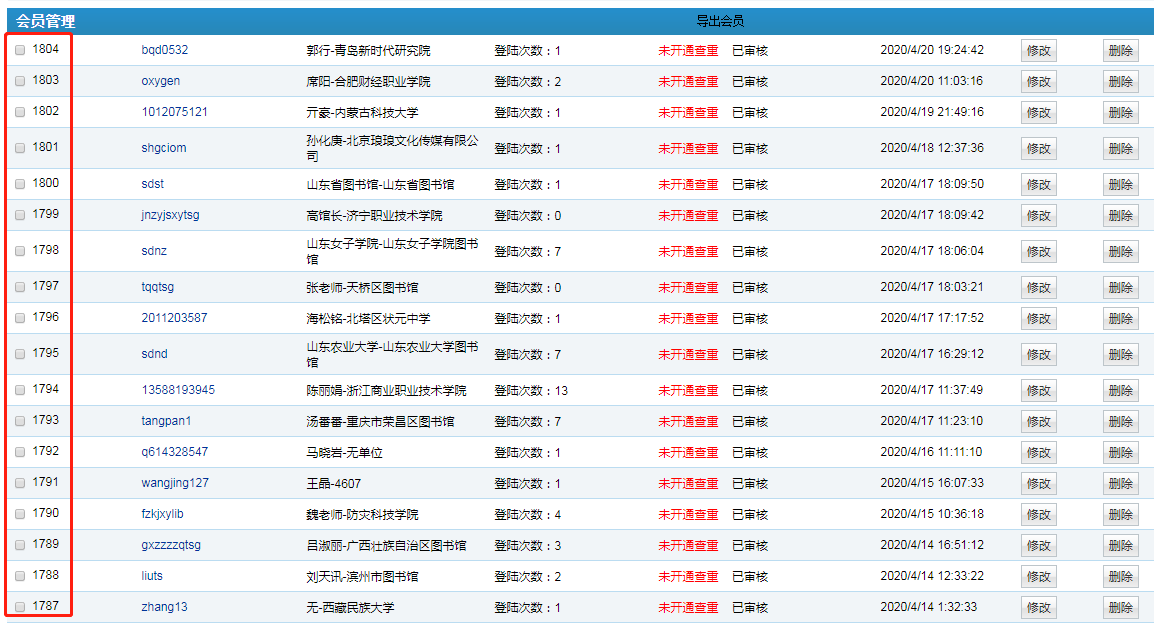Check the box for row 1787
This screenshot has height=624, width=1154.
(x=20, y=607)
